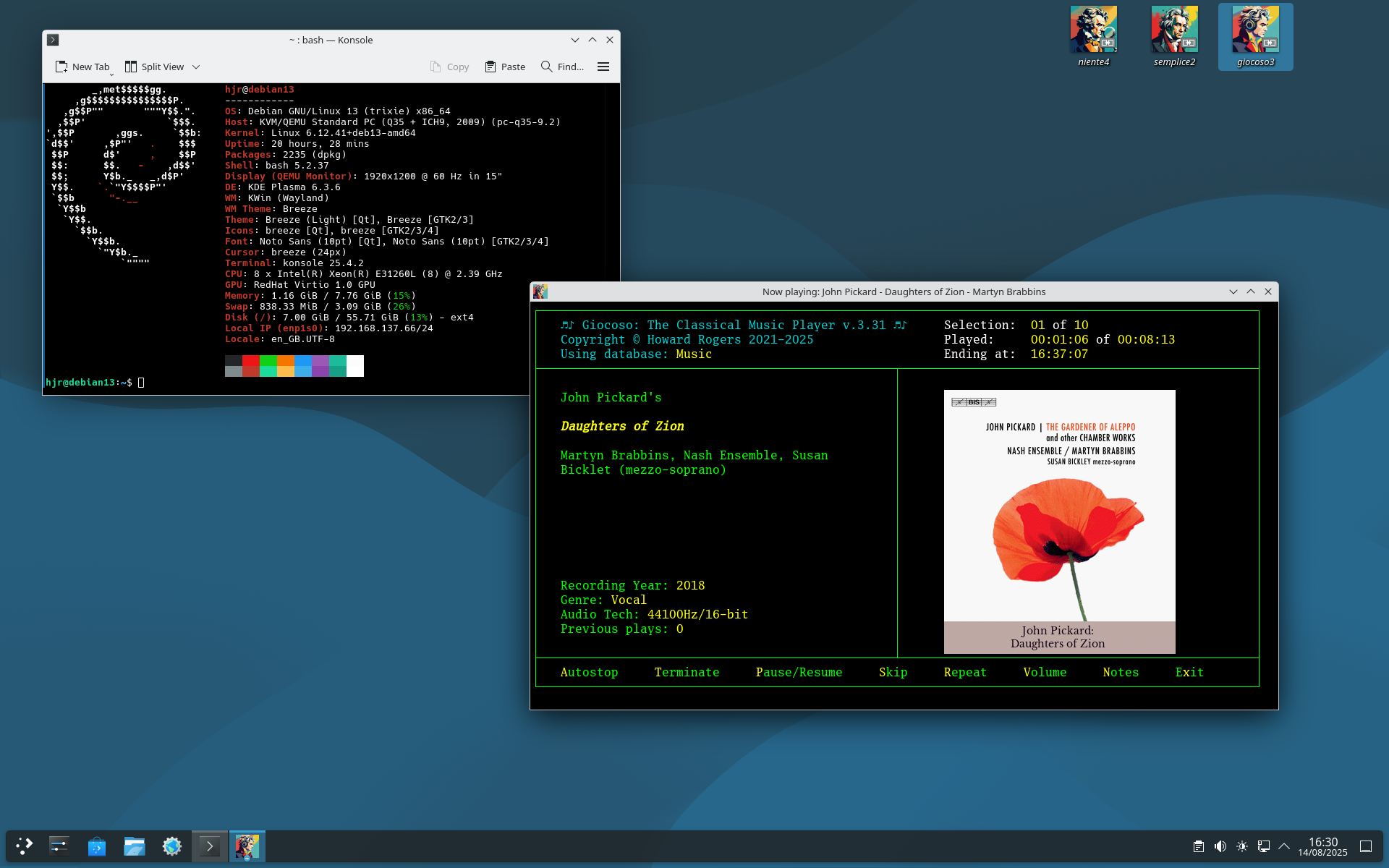Click the Konsole title "~ : bash — Konsole"
The width and height of the screenshot is (1389, 868).
coord(331,40)
